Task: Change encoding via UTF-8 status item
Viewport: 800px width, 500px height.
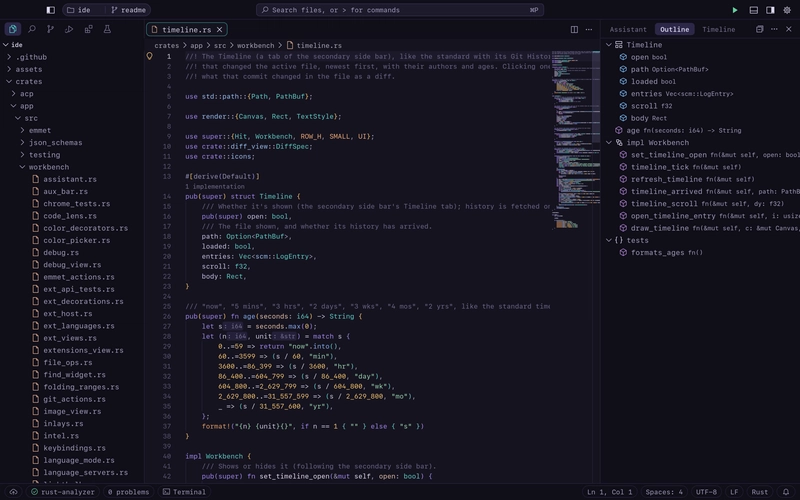Action: 706,492
